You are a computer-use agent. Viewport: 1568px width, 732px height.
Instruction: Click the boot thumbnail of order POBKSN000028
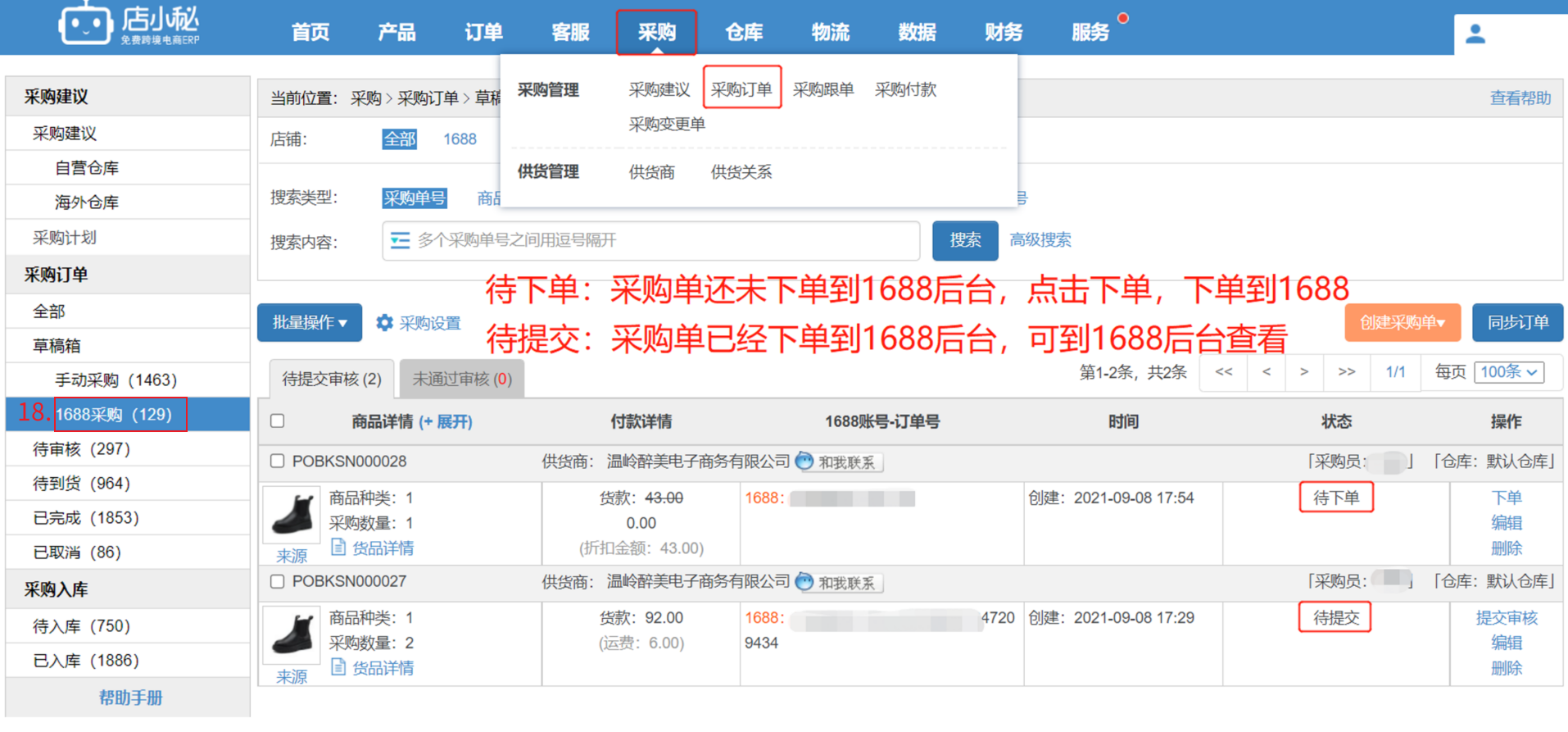point(292,515)
